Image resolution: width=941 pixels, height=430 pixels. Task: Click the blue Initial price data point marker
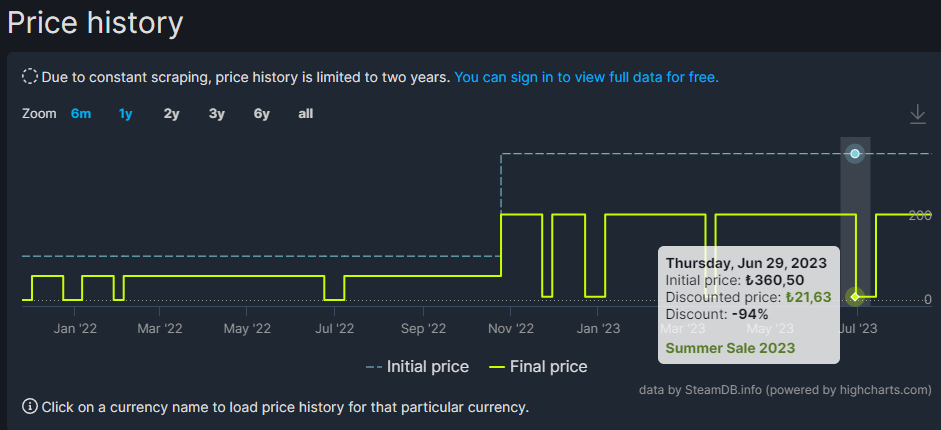coord(855,153)
